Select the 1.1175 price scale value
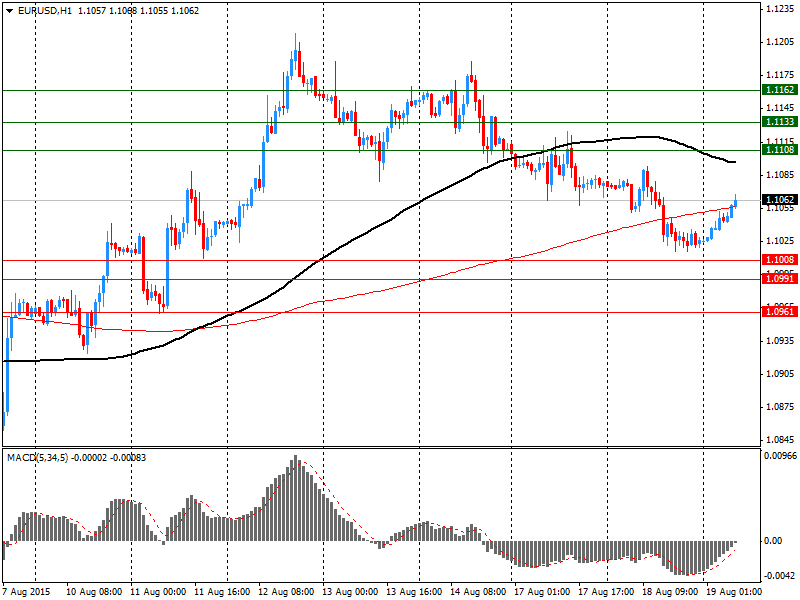Screen dimensions: 800x600 pyautogui.click(x=781, y=75)
